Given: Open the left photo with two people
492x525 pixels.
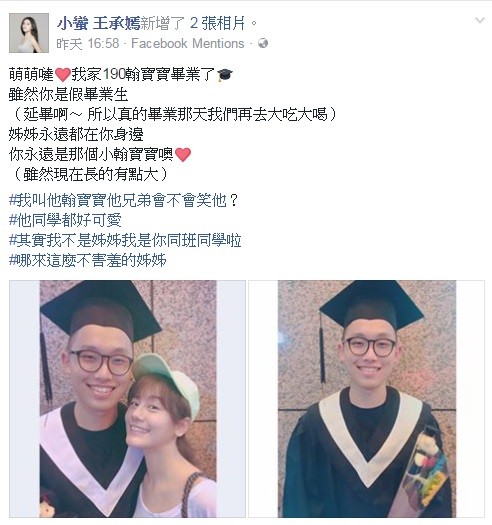Looking at the screenshot, I should 128,399.
